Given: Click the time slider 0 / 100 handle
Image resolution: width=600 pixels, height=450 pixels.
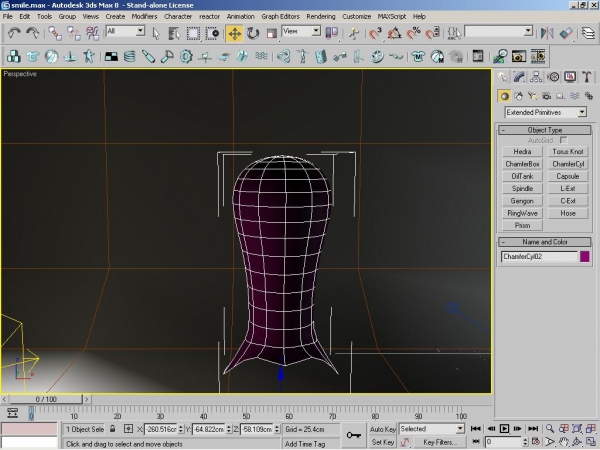Looking at the screenshot, I should click(46, 399).
